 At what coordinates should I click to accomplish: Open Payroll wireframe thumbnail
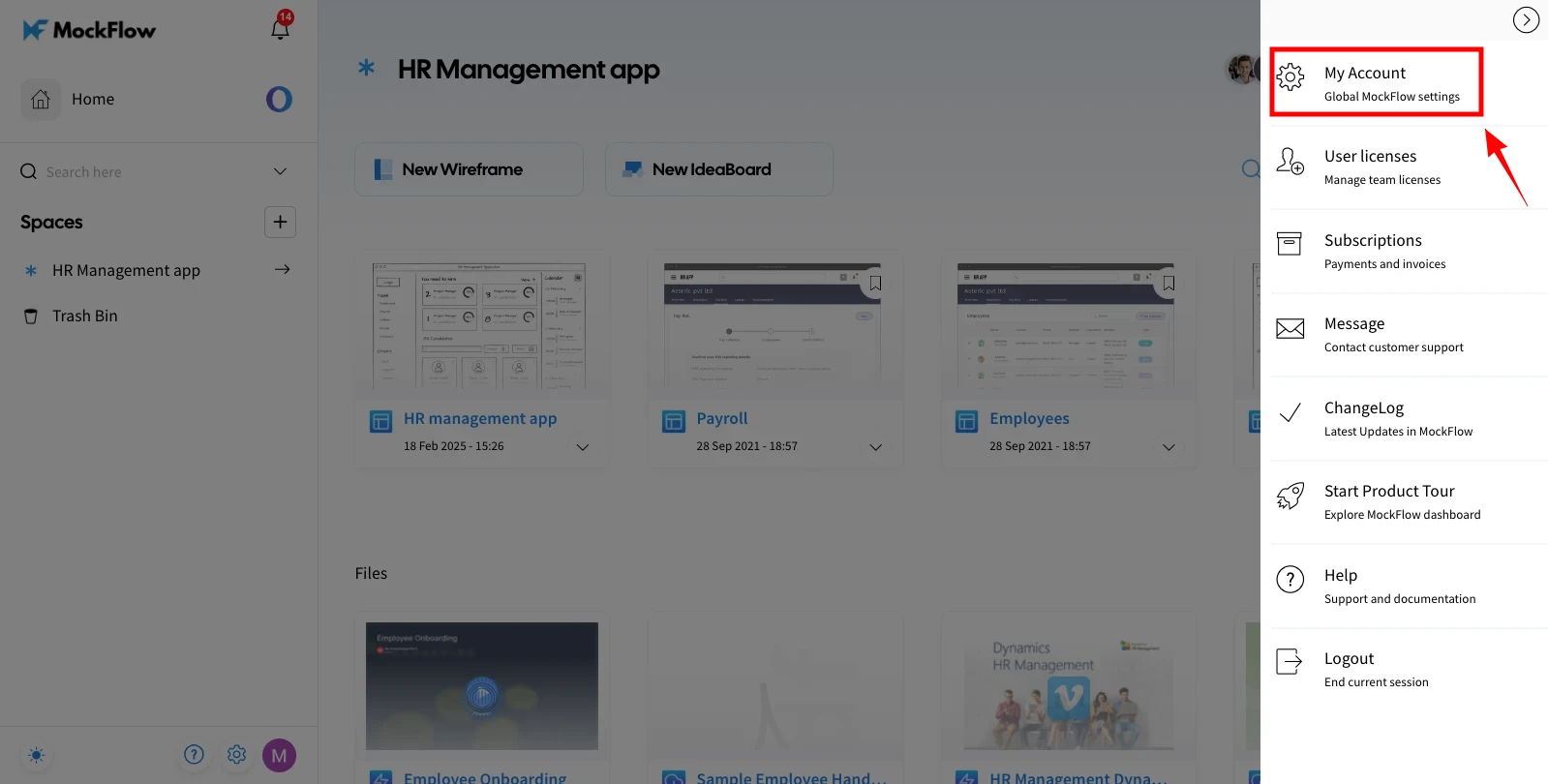774,325
